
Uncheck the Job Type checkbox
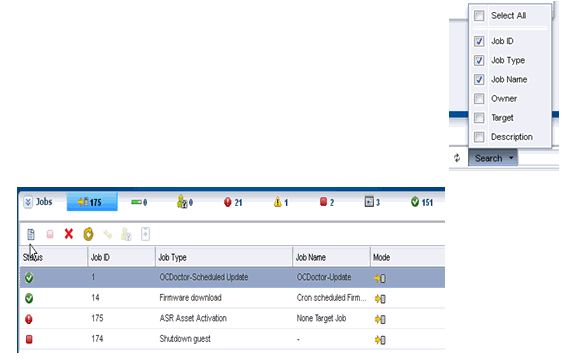479,60
